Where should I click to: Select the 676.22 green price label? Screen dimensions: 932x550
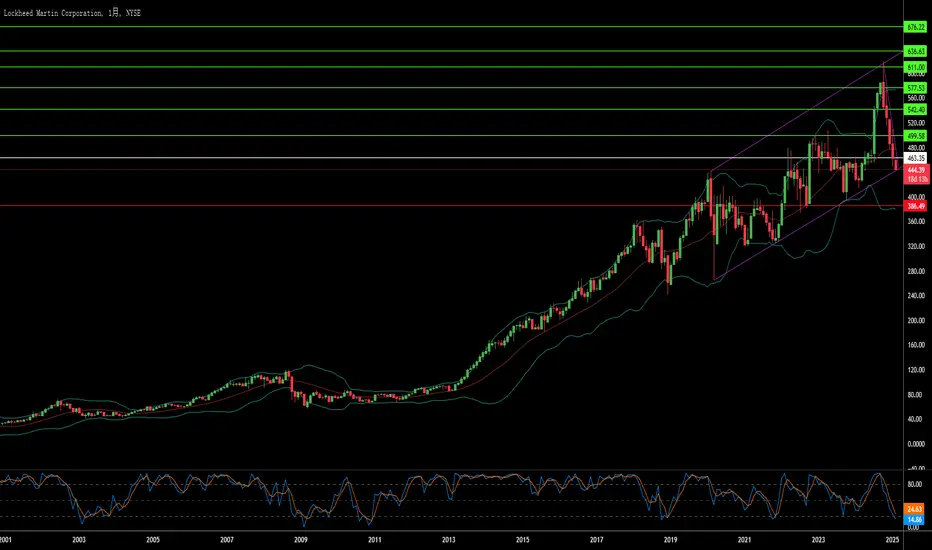pyautogui.click(x=915, y=27)
